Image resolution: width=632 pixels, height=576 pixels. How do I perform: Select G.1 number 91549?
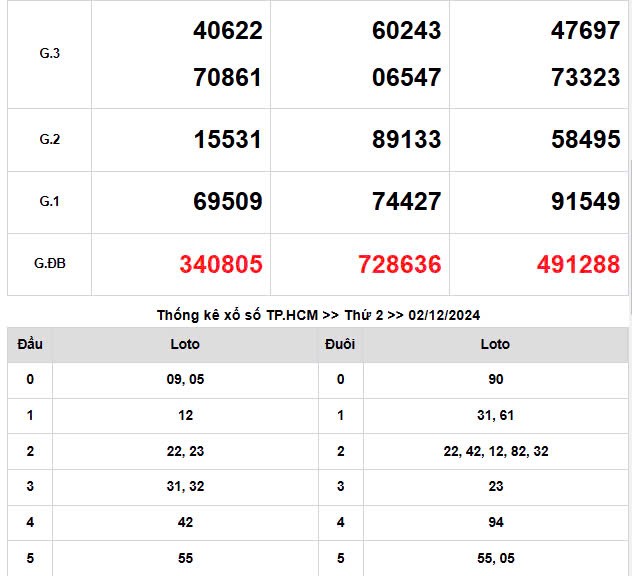coord(586,202)
